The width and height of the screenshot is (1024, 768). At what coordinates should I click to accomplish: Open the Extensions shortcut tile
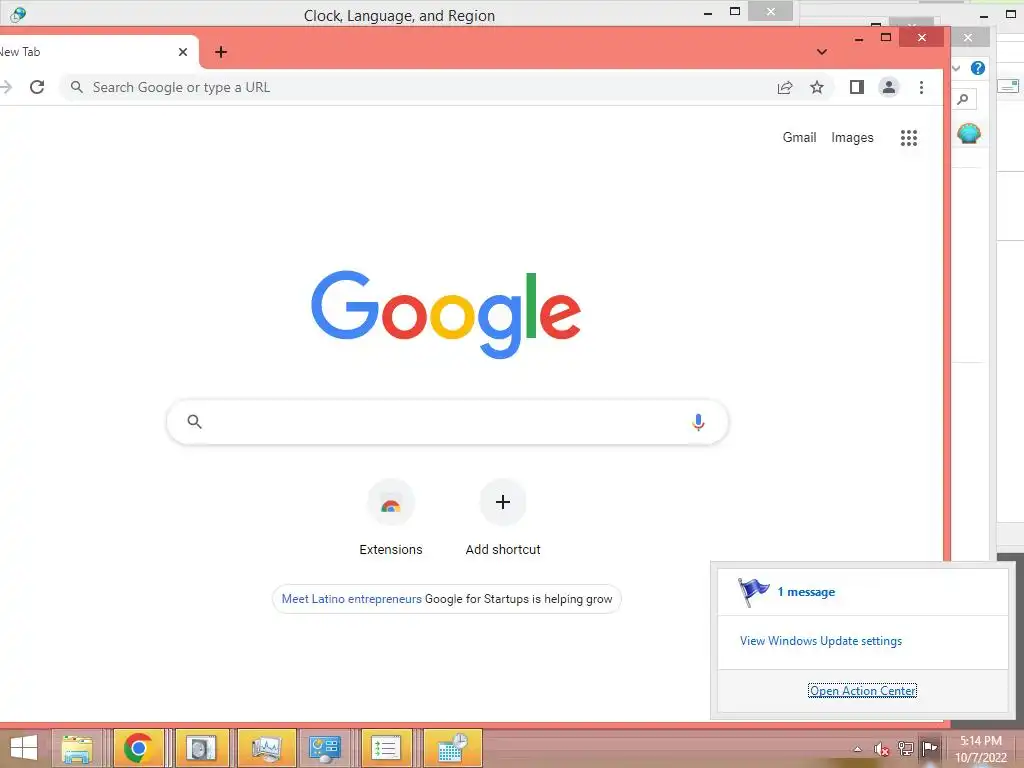coord(391,517)
